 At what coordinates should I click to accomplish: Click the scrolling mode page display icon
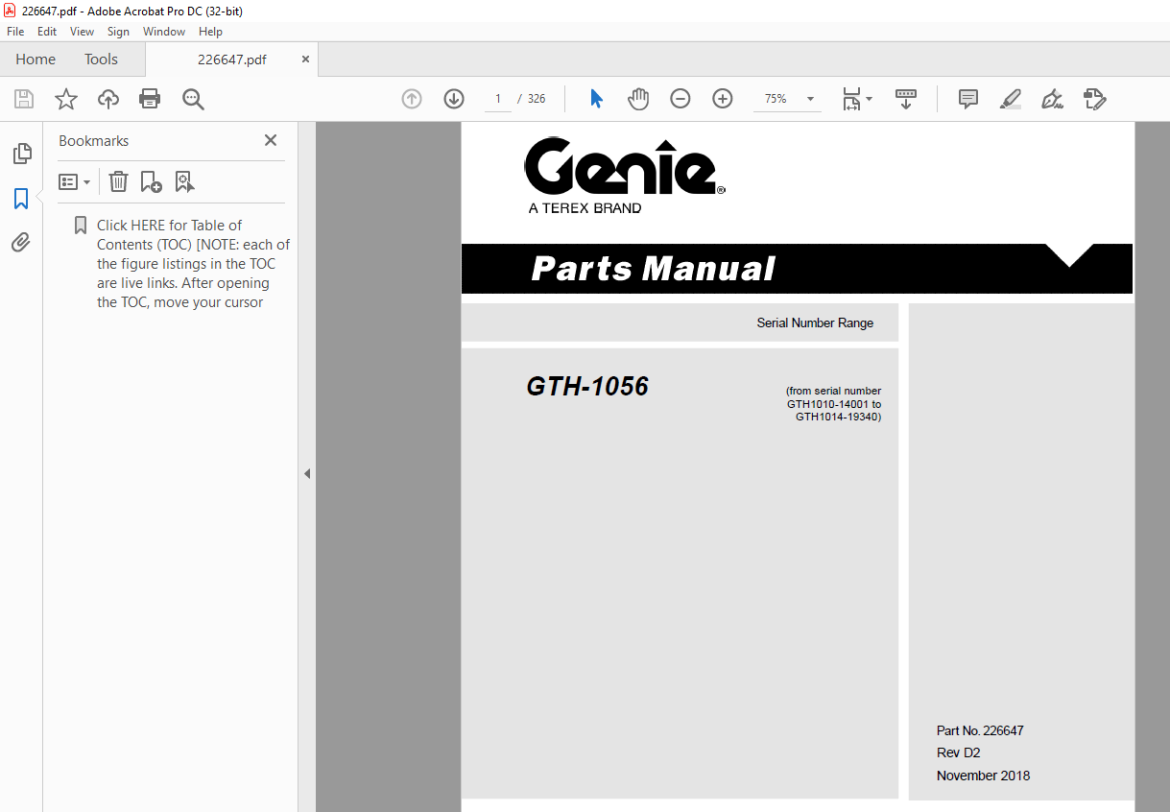[906, 99]
